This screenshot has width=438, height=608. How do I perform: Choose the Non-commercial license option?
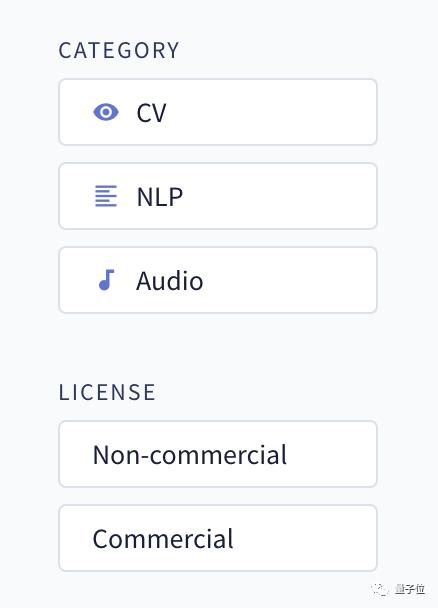[x=218, y=454]
